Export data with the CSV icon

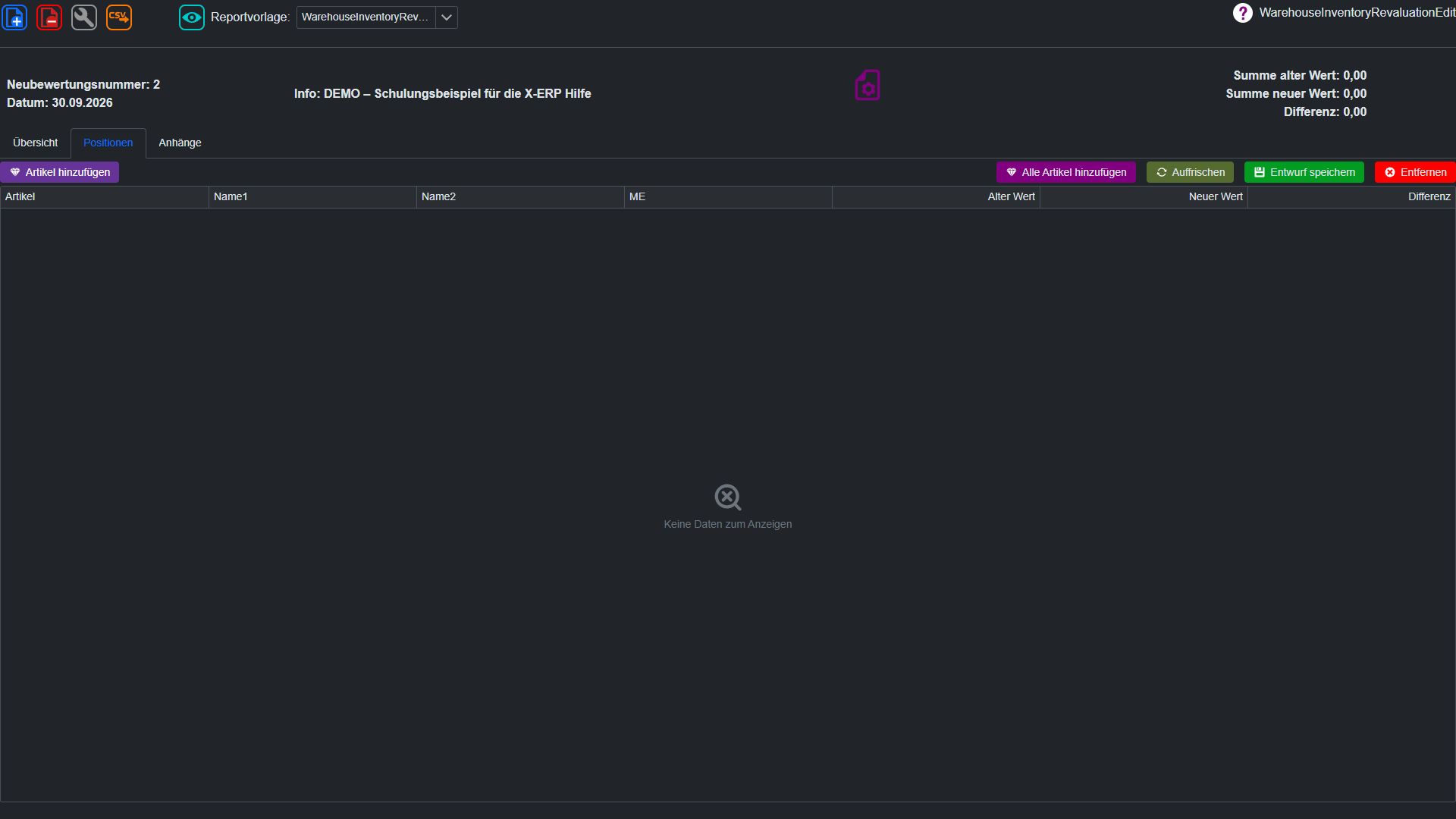119,17
